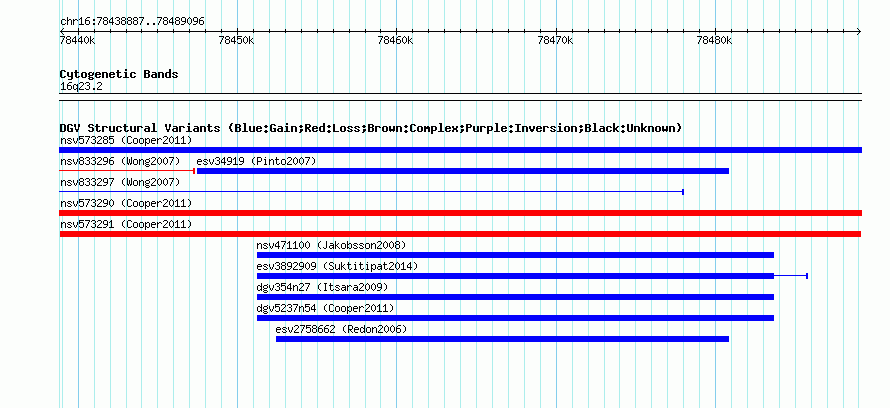Click the 78470k ruler tick label
890x408 pixels.
click(555, 40)
